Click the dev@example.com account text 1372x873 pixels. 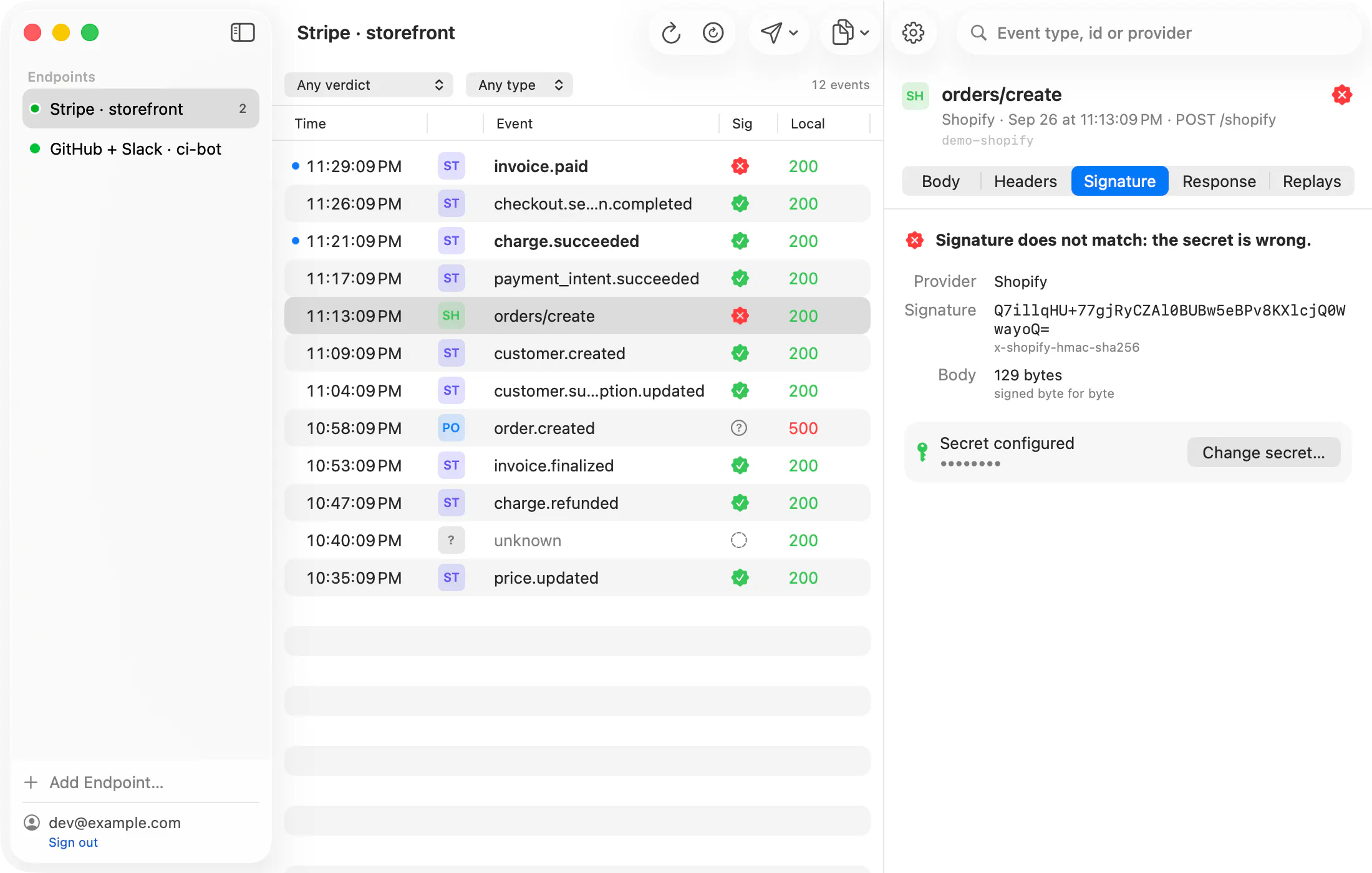click(x=115, y=822)
